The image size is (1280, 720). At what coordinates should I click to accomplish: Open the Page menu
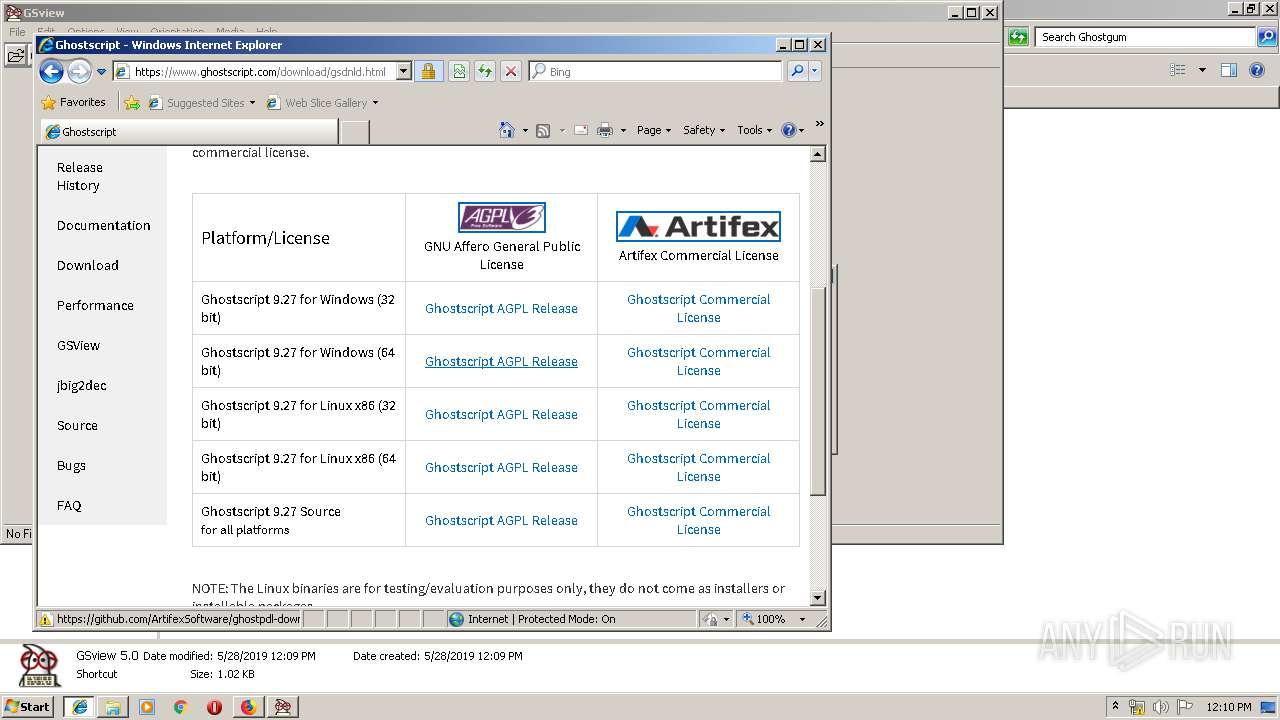coord(654,130)
